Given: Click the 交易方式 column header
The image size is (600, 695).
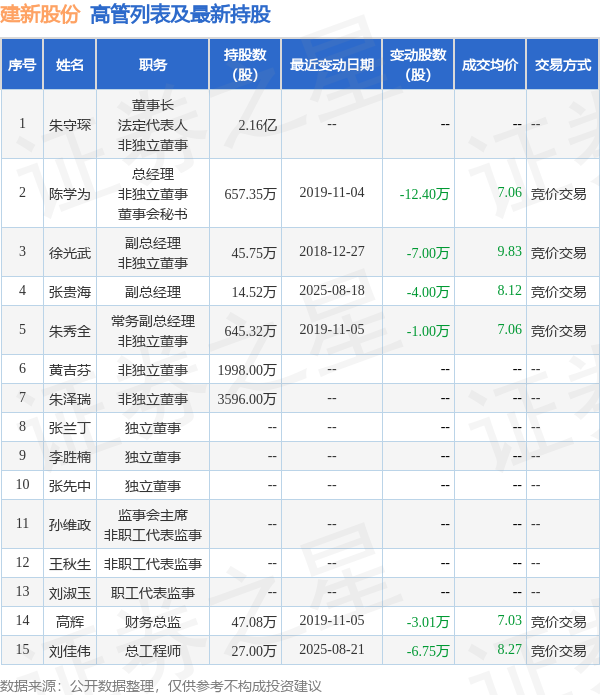Looking at the screenshot, I should coord(563,65).
